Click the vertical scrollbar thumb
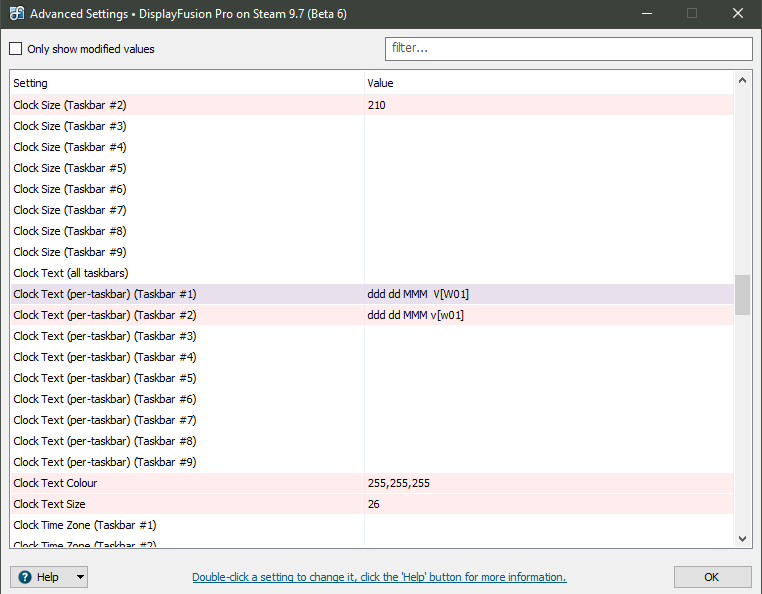 click(x=742, y=295)
